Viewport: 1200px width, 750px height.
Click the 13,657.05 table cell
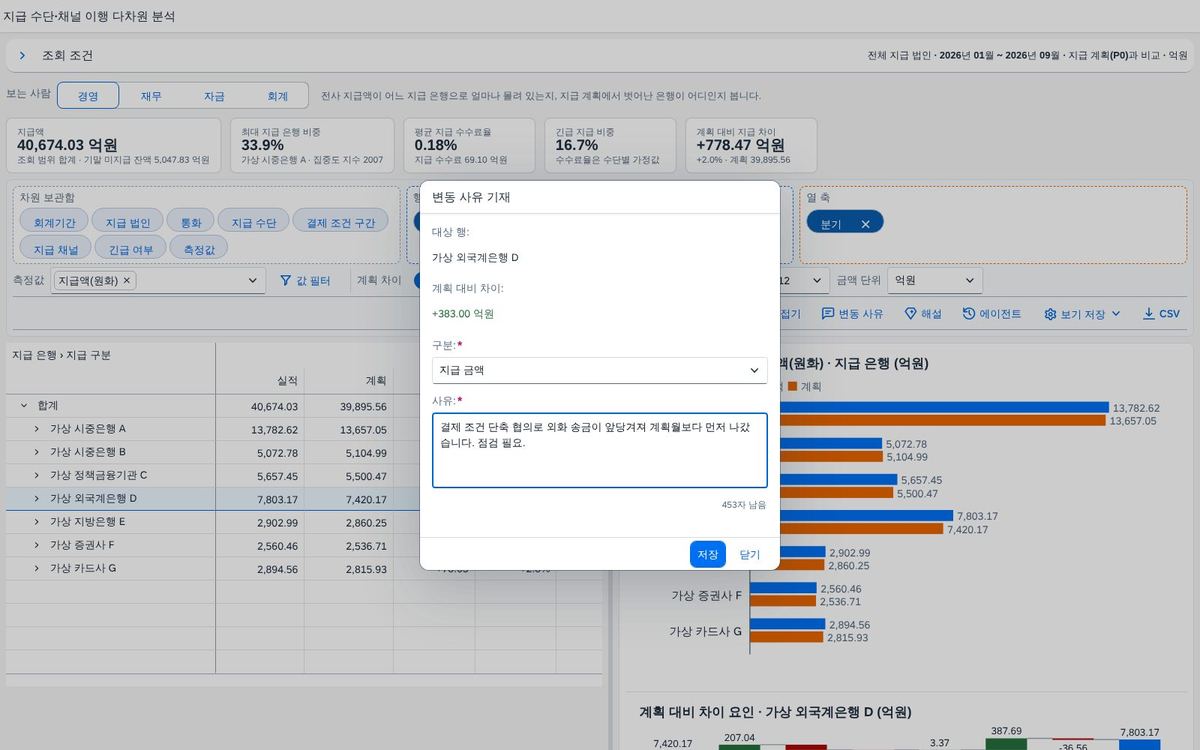[349, 429]
